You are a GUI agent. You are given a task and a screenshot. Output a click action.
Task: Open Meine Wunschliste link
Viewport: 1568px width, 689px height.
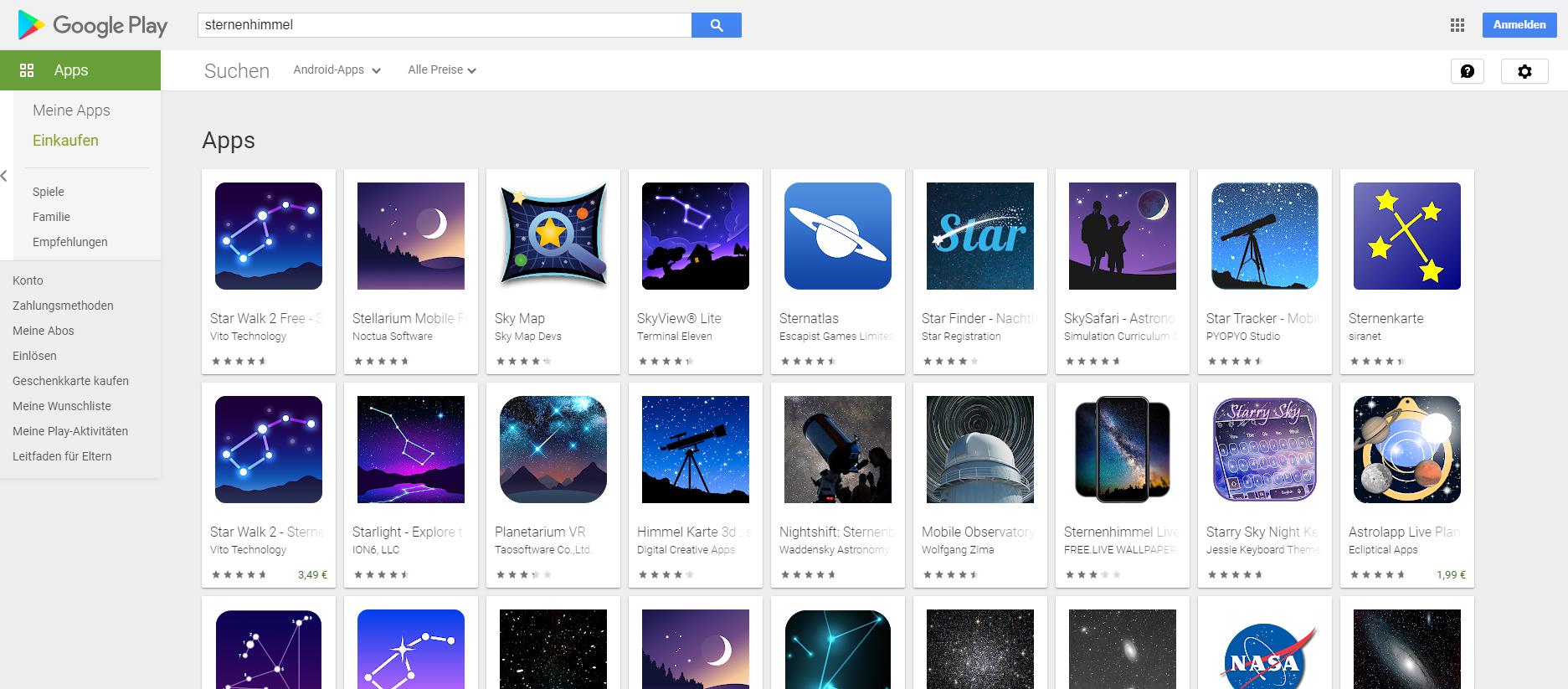point(62,406)
